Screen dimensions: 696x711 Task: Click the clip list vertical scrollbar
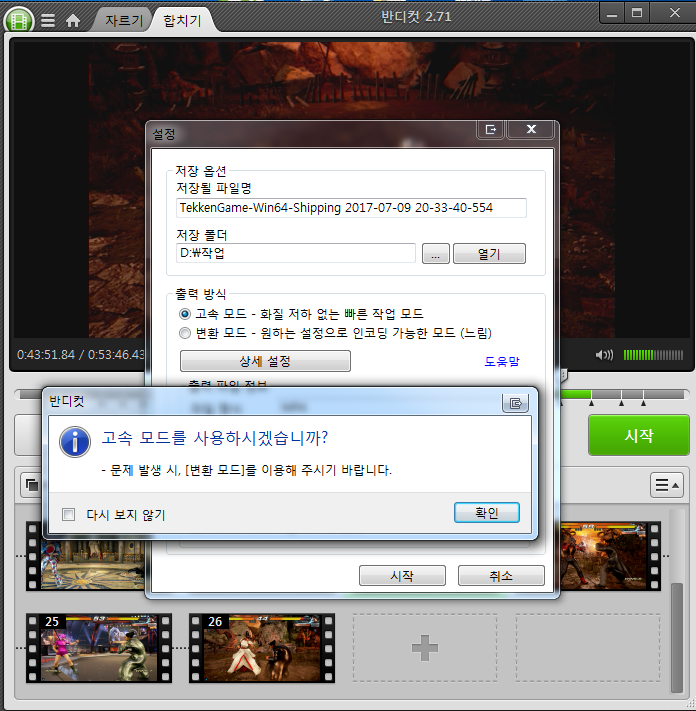click(677, 638)
